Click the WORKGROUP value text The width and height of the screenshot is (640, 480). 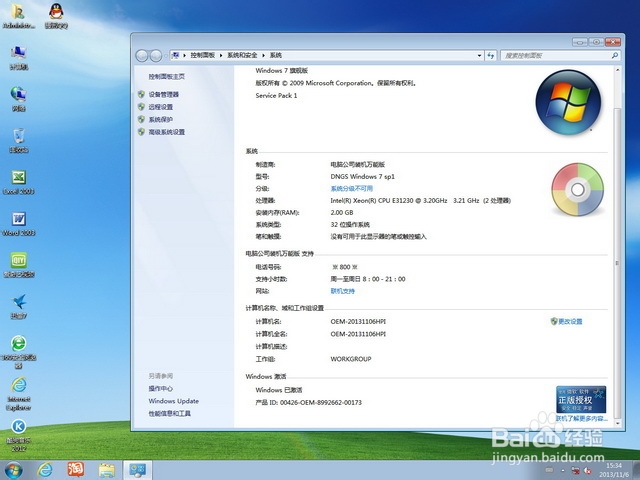[x=351, y=359]
